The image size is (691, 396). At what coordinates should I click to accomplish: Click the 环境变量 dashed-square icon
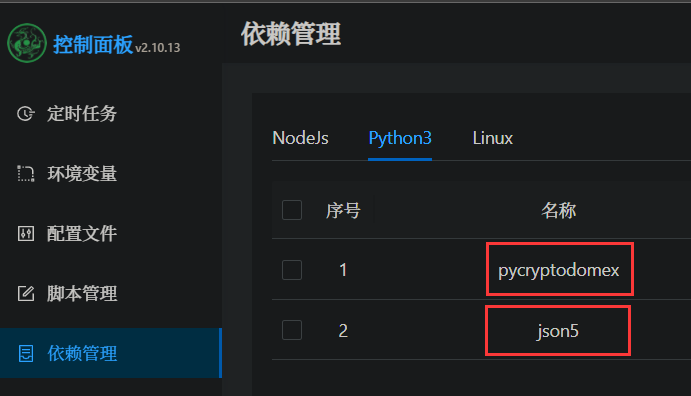point(26,174)
